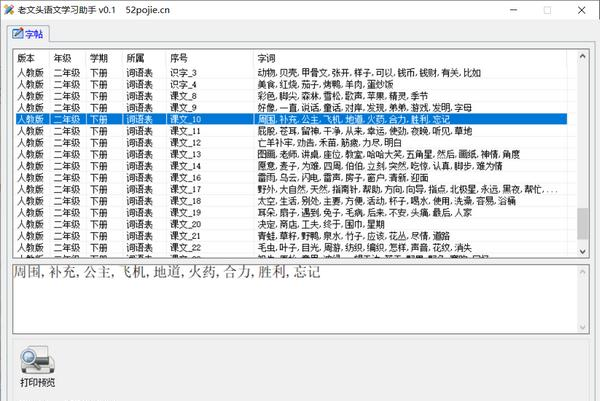The image size is (600, 401).
Task: Select the 课文_13 row
Action: [x=291, y=154]
